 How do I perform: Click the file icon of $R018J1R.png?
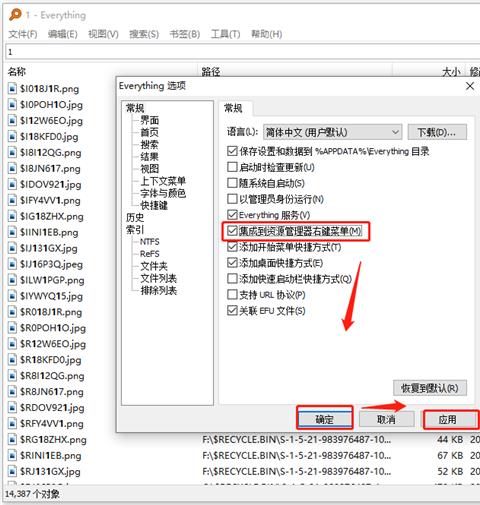pyautogui.click(x=12, y=312)
